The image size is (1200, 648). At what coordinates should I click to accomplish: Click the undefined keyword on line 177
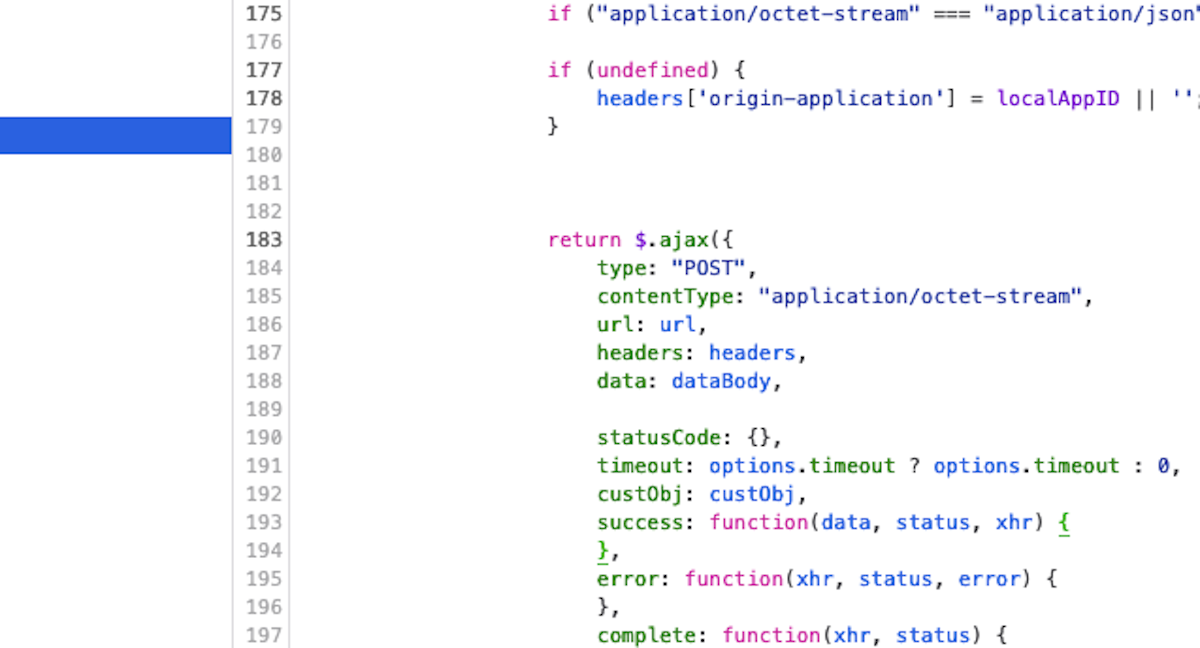[x=653, y=70]
